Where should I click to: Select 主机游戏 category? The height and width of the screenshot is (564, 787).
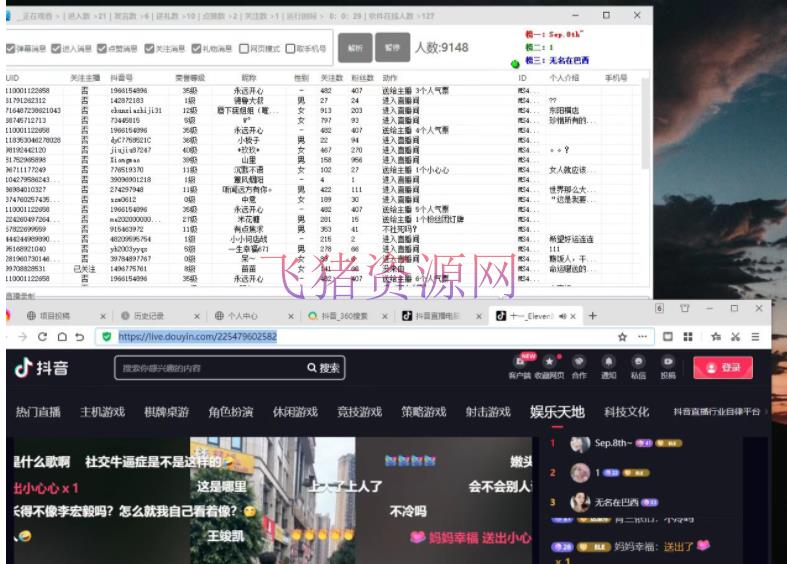click(x=102, y=412)
